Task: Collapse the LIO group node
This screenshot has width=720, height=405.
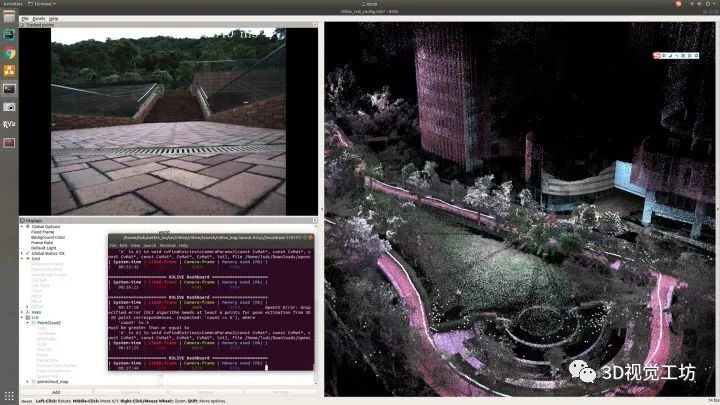Action: click(x=22, y=317)
